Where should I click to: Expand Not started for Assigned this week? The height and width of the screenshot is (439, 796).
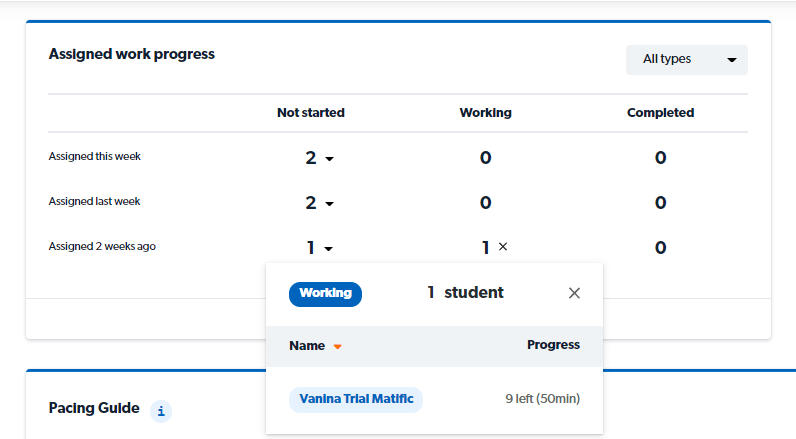point(319,158)
